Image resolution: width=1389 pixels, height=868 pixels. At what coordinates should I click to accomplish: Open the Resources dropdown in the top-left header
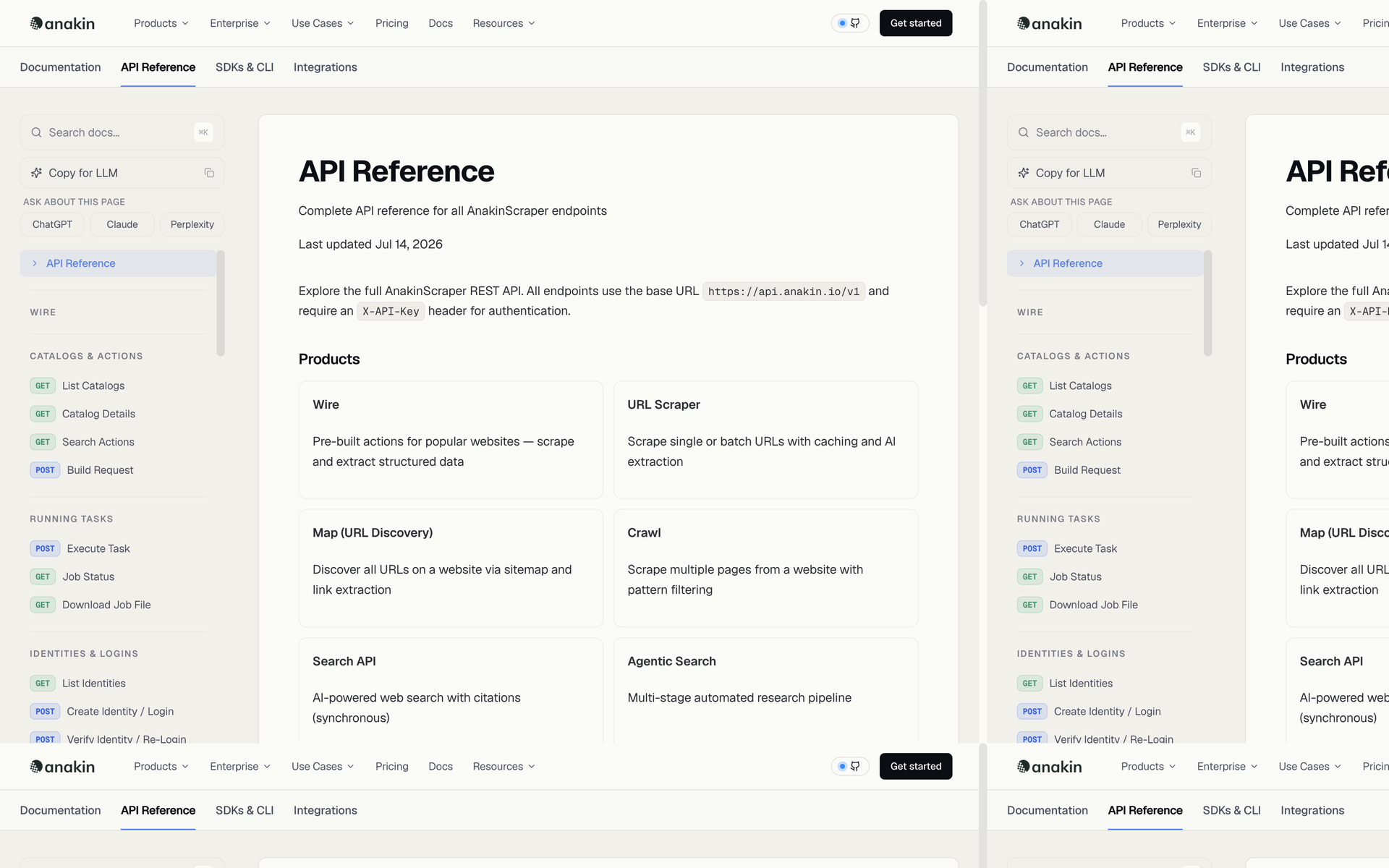point(504,23)
